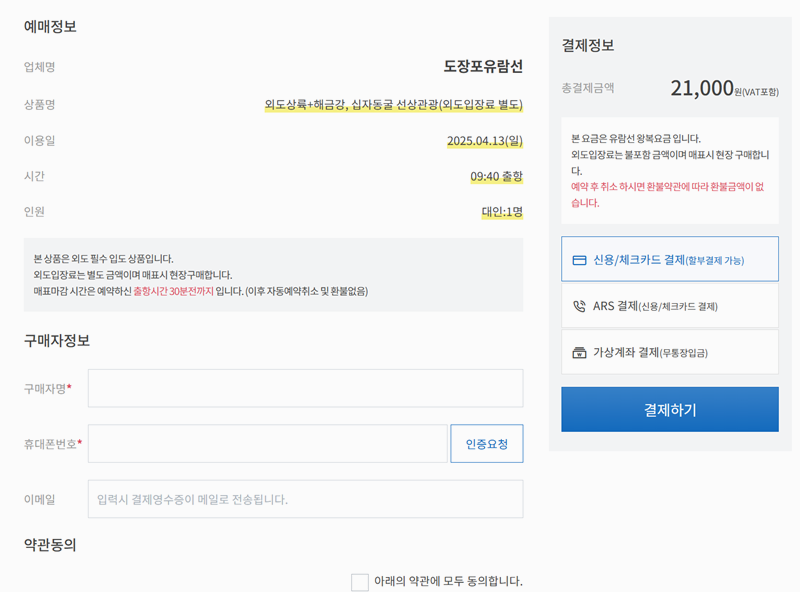Focus the 구매자명 input field

(306, 388)
